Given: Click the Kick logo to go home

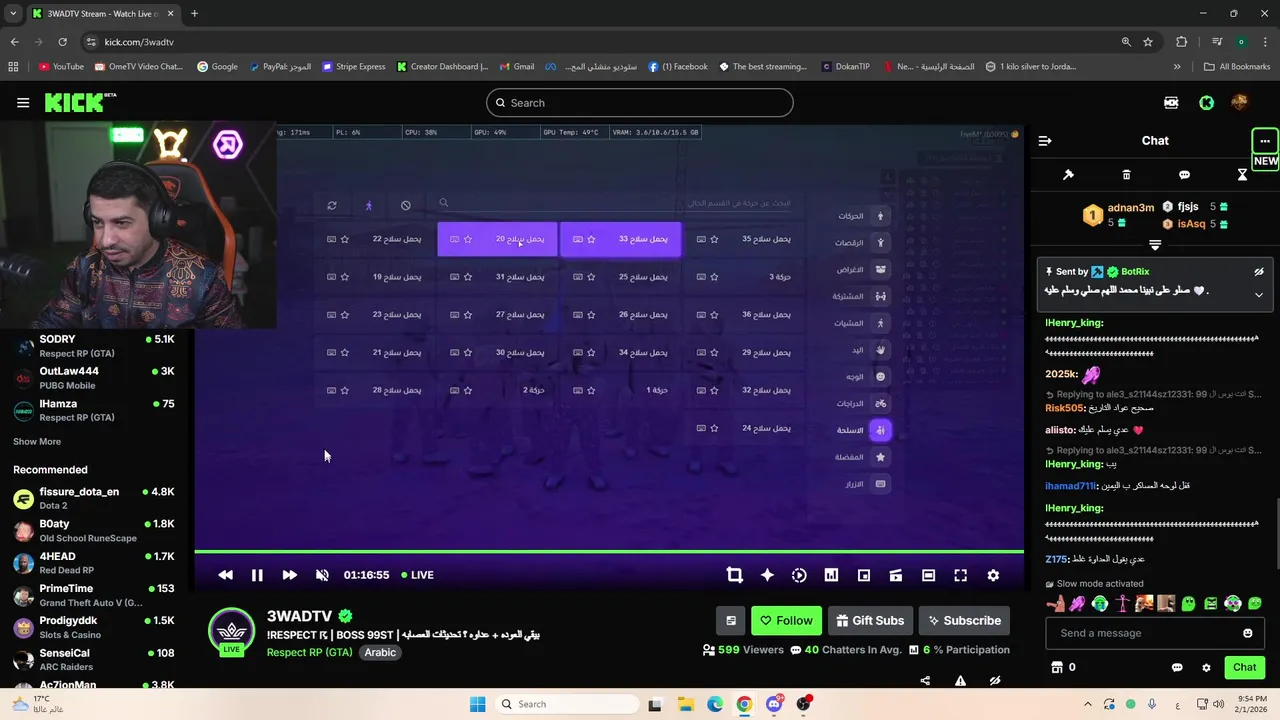Looking at the screenshot, I should tap(80, 102).
